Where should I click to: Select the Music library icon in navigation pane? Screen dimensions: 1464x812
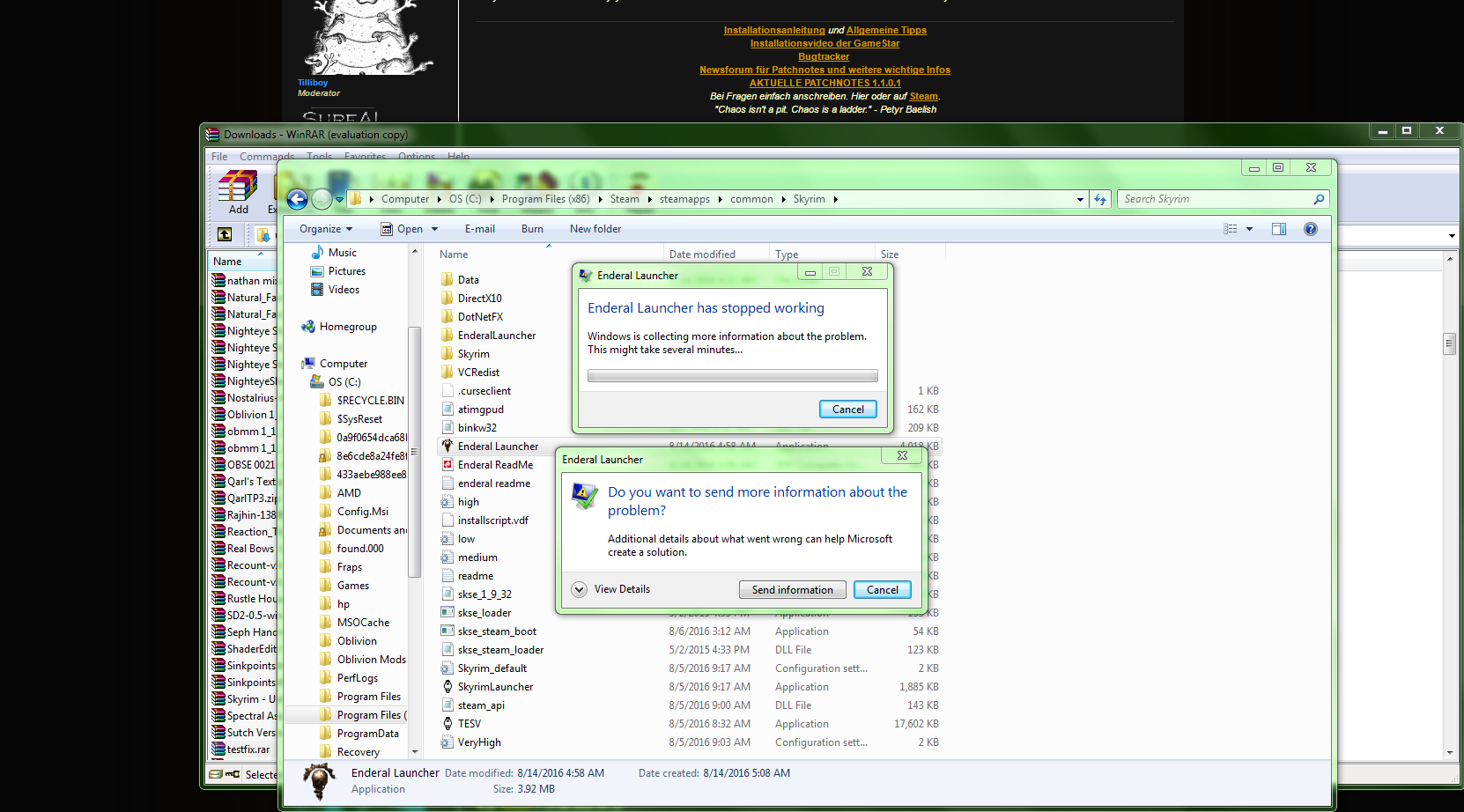pos(317,253)
